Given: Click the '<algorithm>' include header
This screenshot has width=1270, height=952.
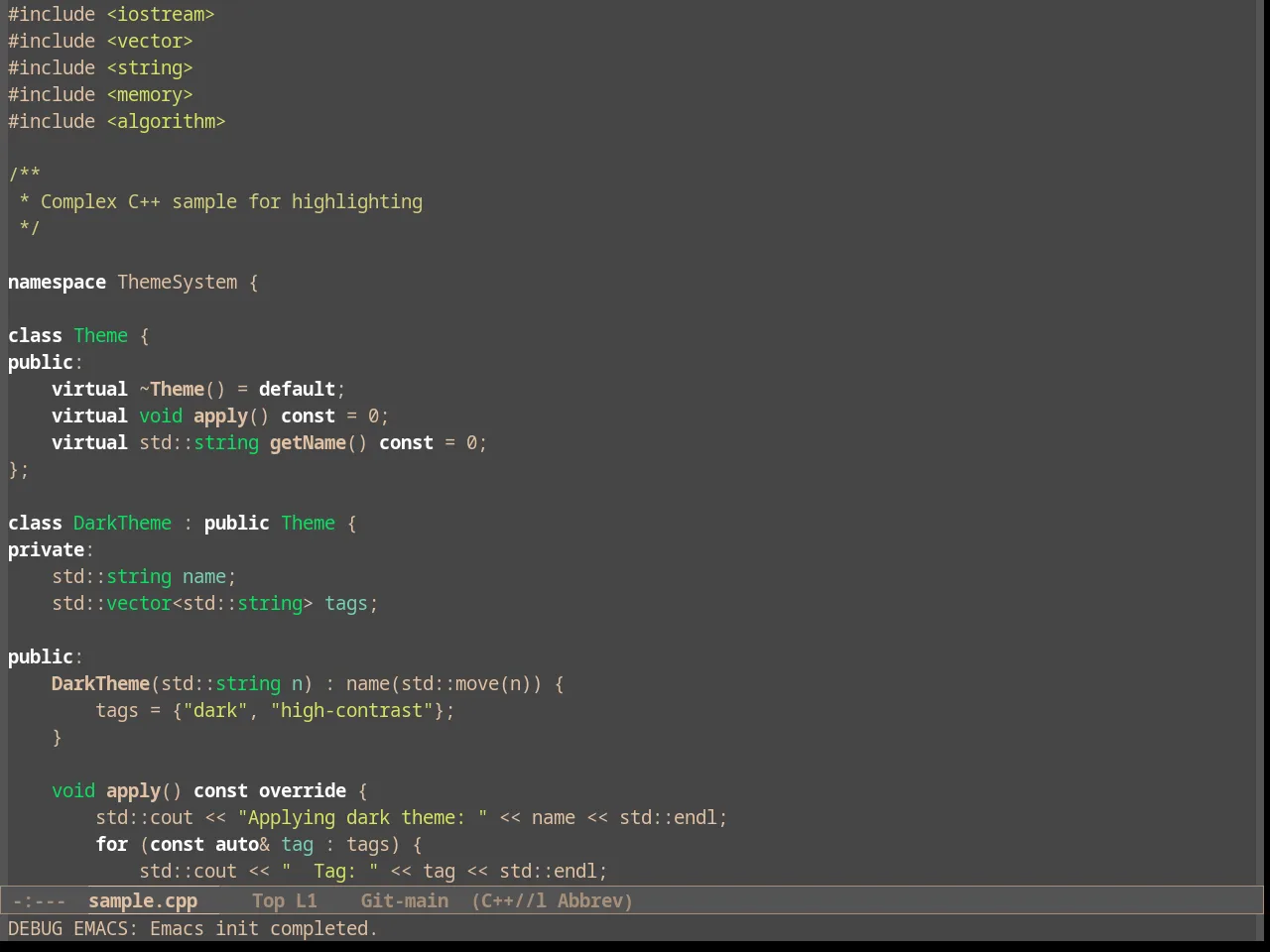Looking at the screenshot, I should [x=166, y=121].
